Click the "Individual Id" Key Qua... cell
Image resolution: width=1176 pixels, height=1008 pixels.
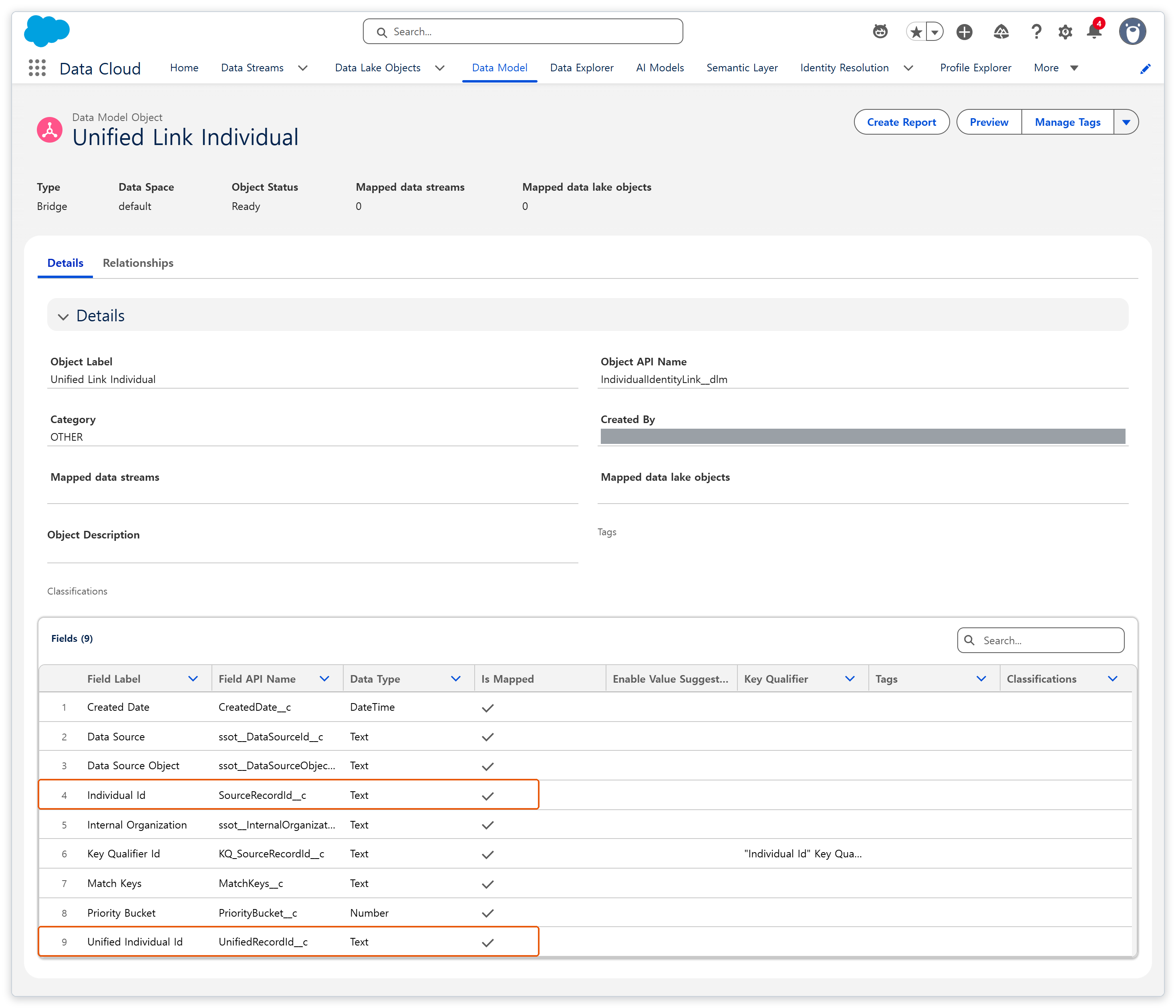click(803, 854)
